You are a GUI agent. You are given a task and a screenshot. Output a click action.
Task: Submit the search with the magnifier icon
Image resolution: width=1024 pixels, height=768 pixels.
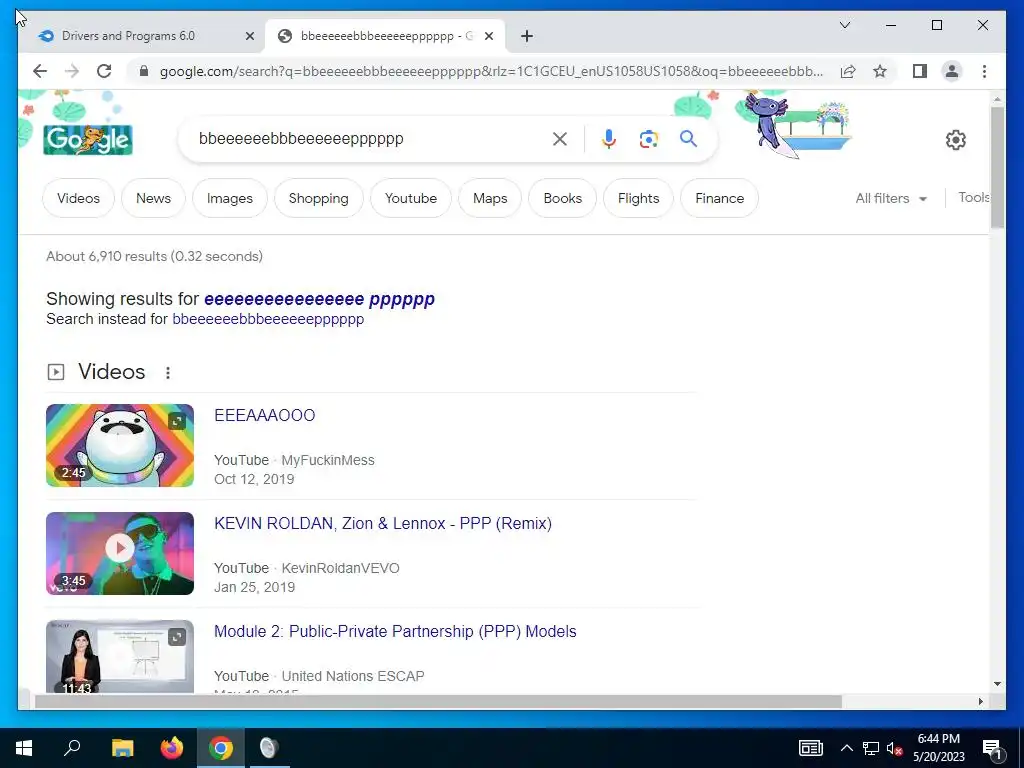coord(688,138)
